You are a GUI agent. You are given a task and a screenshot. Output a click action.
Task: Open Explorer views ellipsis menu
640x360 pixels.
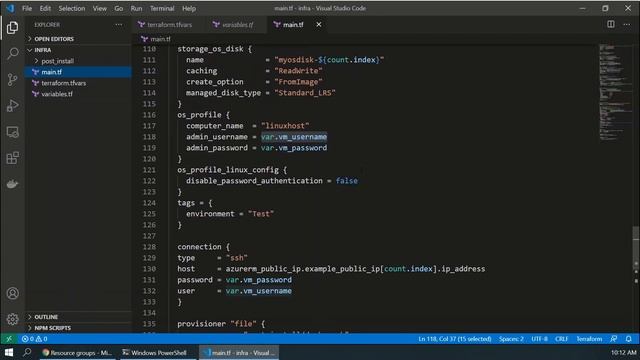coord(119,24)
